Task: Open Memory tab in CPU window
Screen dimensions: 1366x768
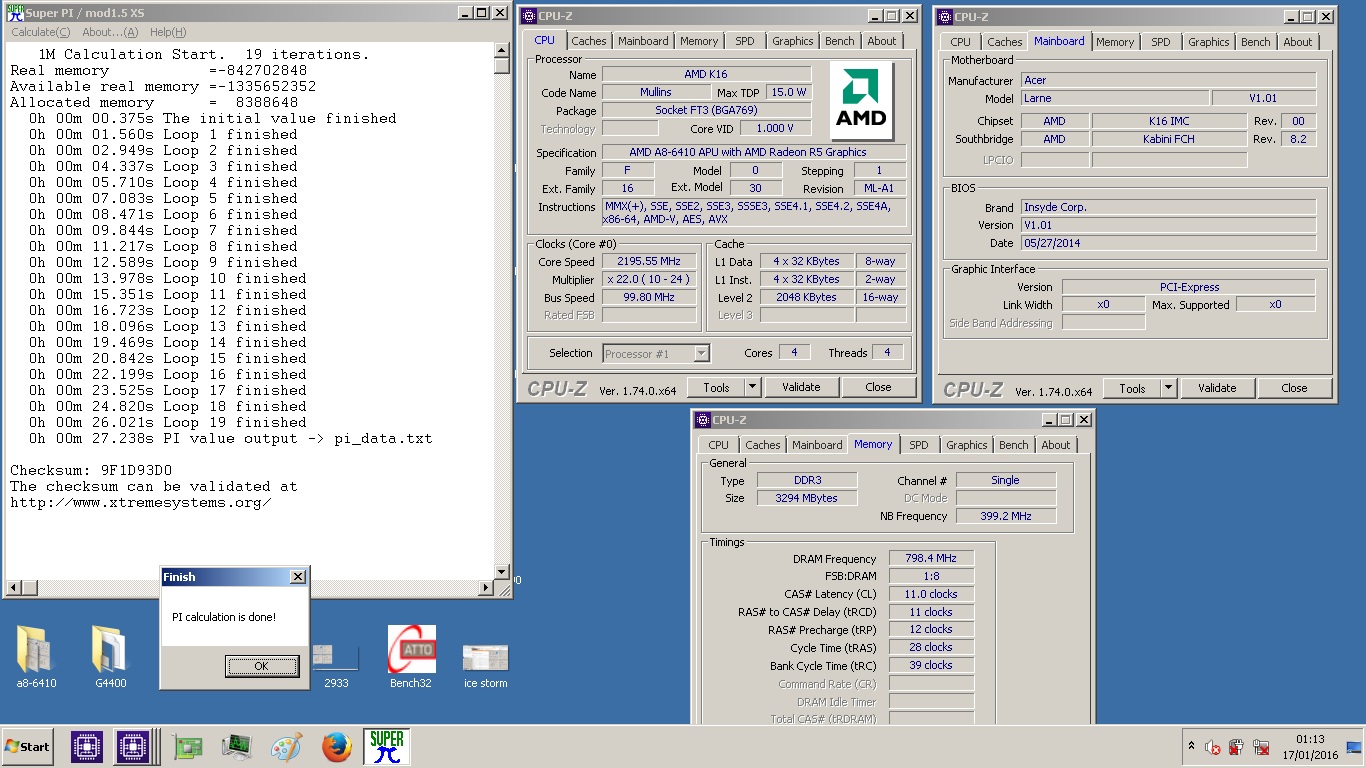Action: 699,41
